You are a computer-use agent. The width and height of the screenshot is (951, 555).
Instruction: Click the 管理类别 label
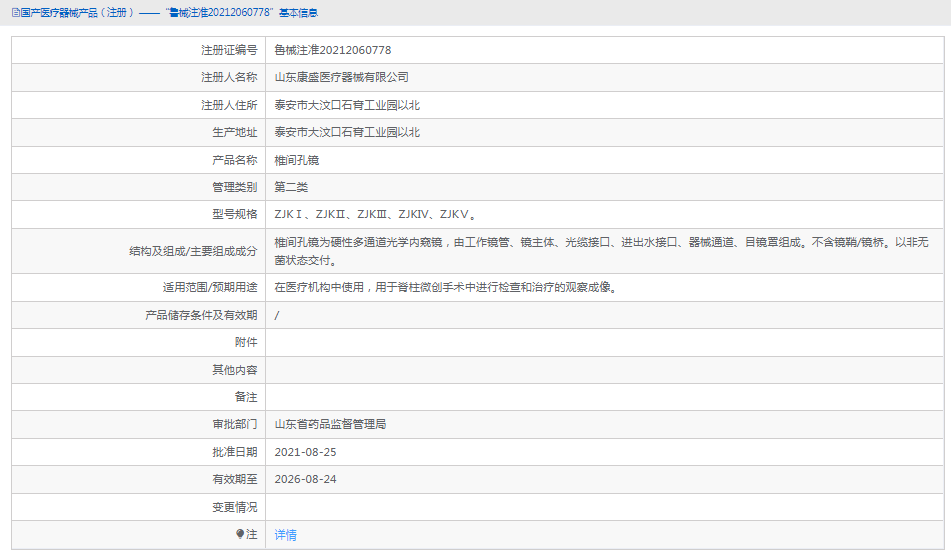235,187
